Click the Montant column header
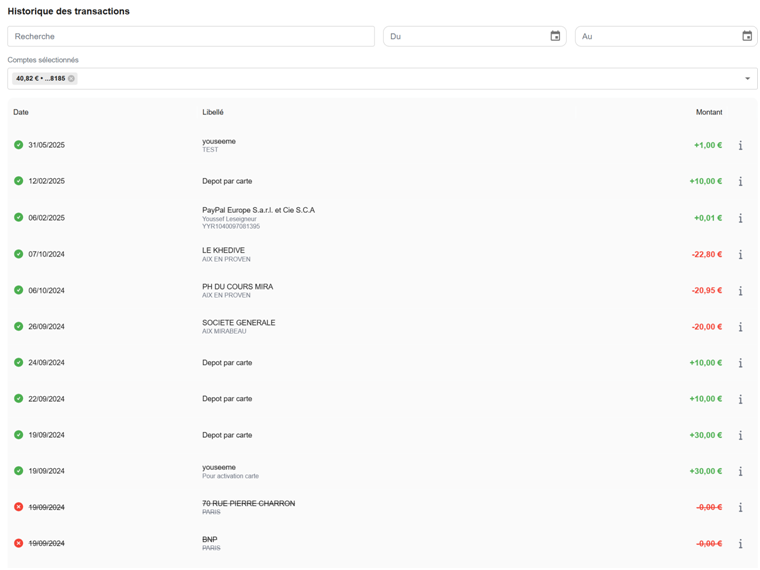 click(708, 112)
